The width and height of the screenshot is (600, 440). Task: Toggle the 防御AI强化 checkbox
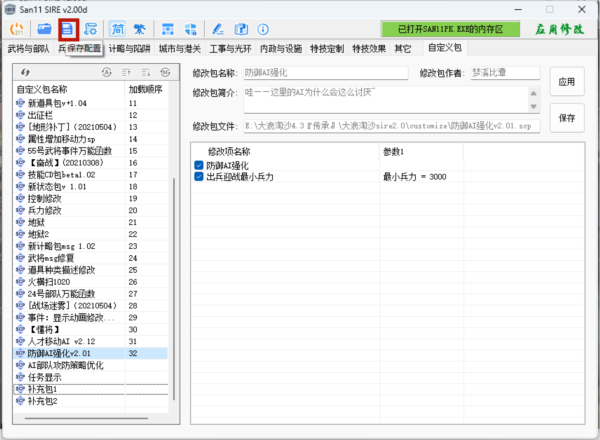199,165
